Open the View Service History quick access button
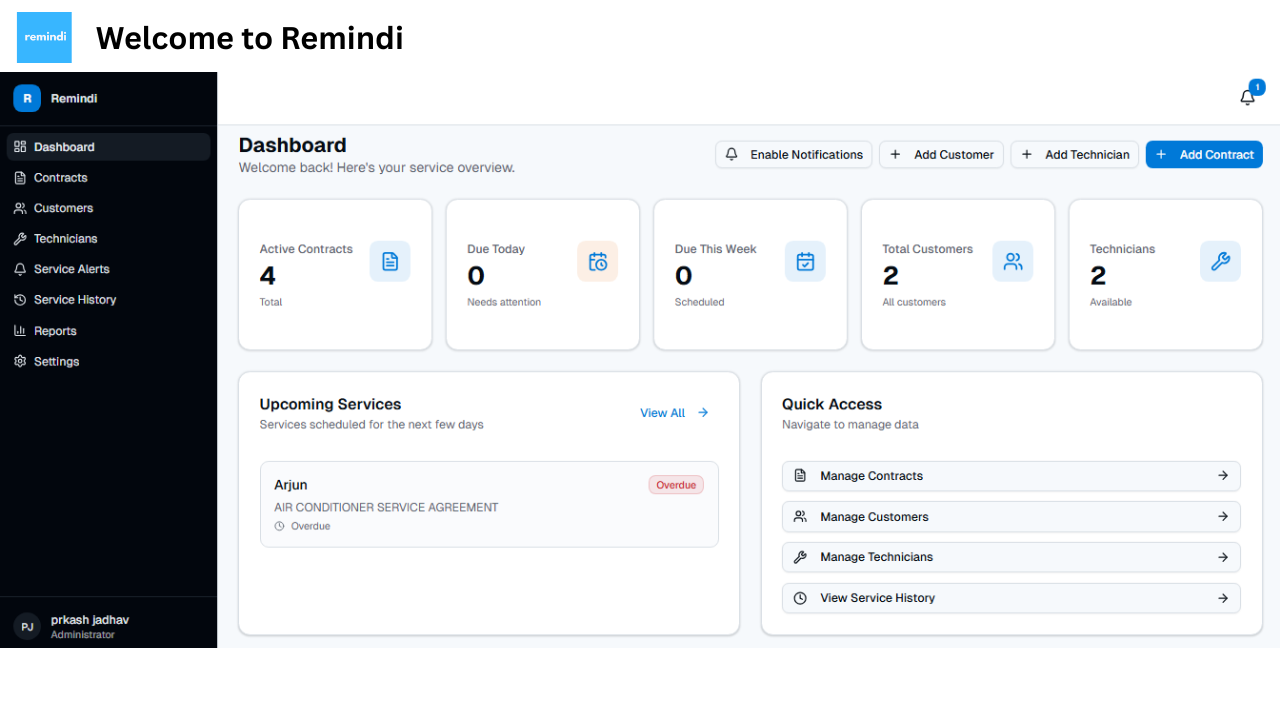This screenshot has height=720, width=1280. [x=1011, y=598]
